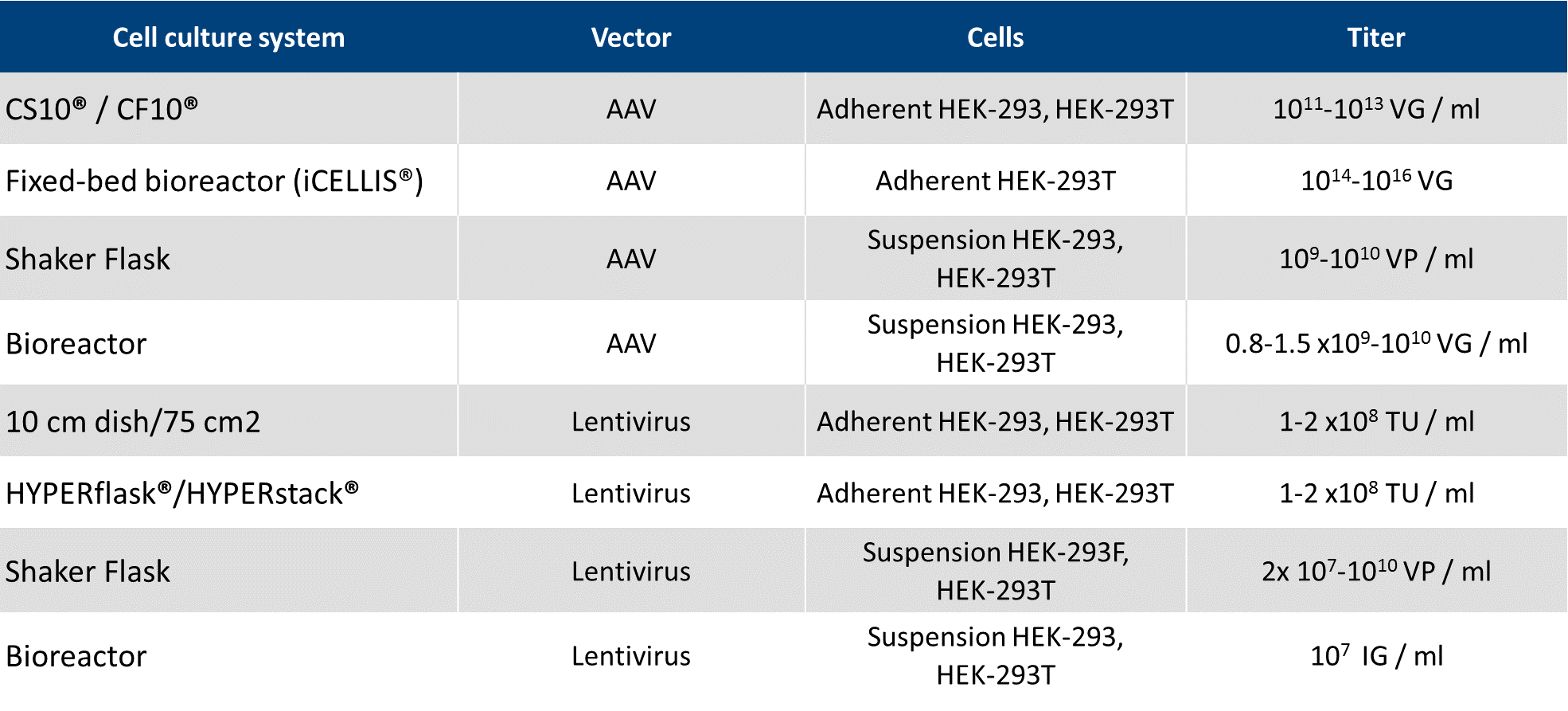Click the 'Adherent HEK-293T' cell
This screenshot has height=711, width=1568.
coord(995,181)
